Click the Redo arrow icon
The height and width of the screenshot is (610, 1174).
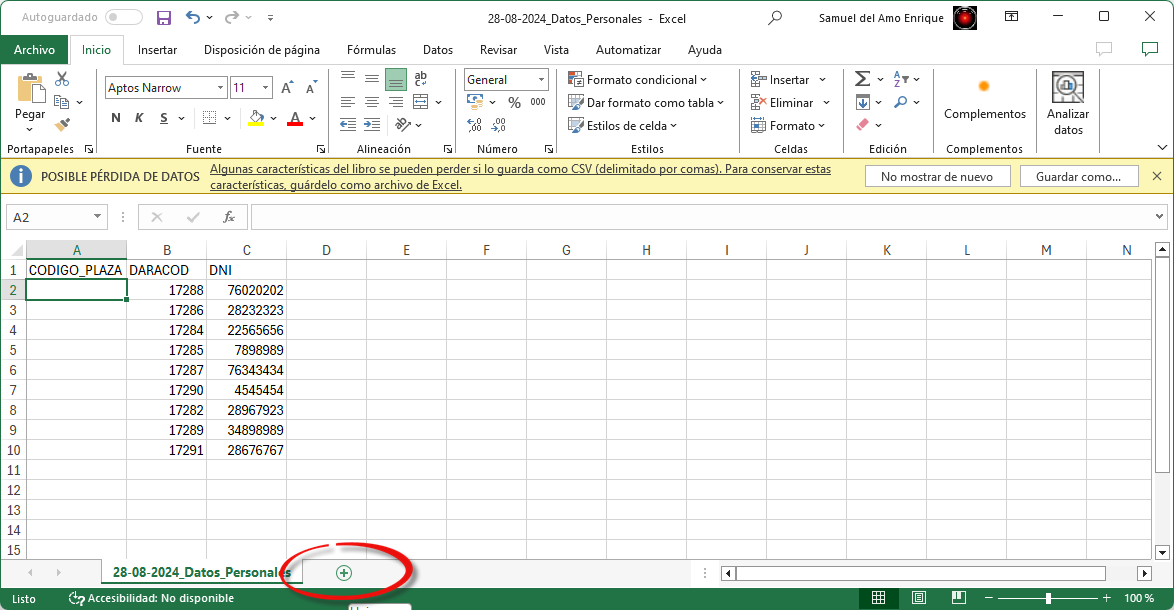coord(232,18)
